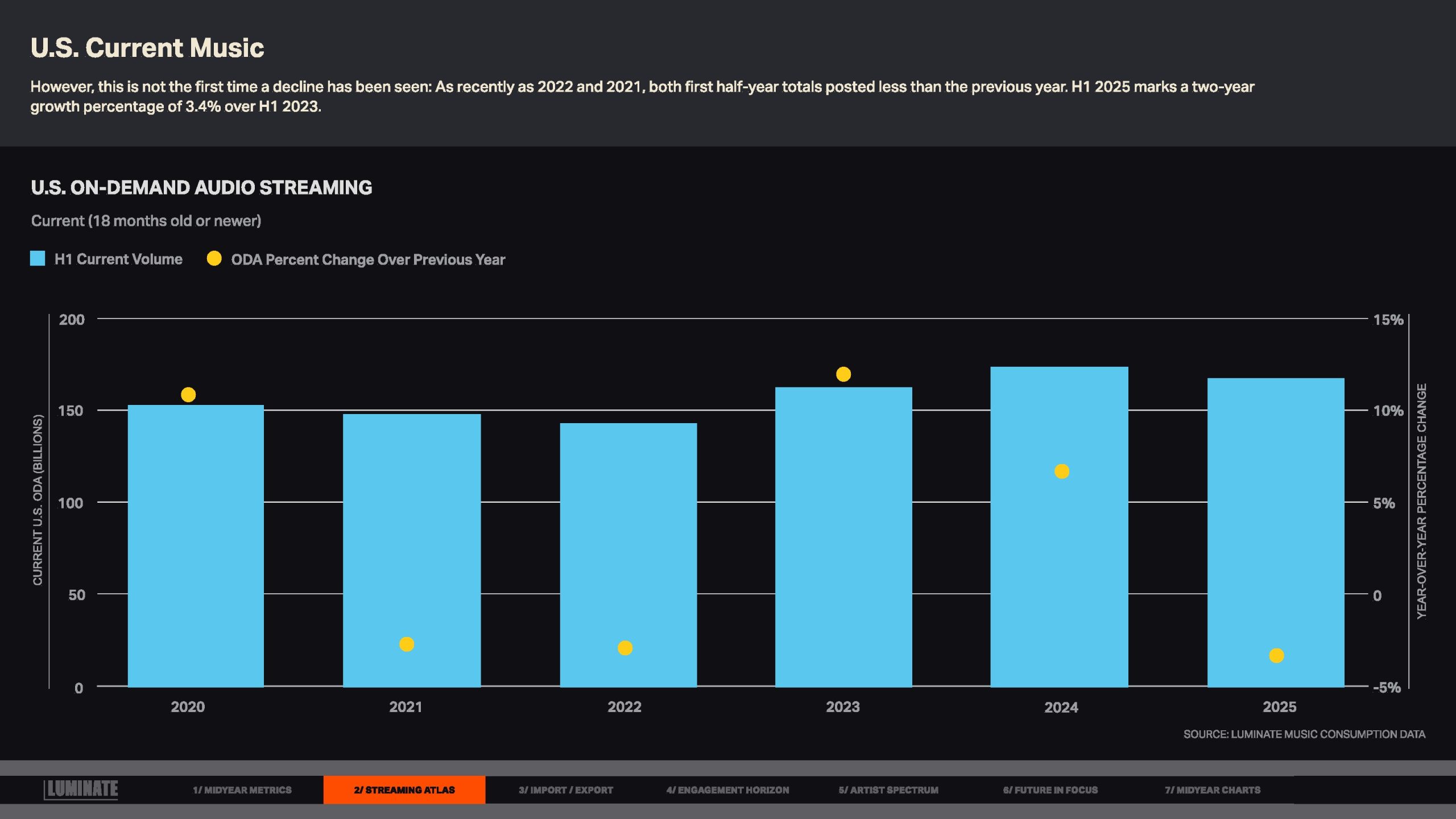Select the 2/ Streaming Atlas tab

coord(404,790)
